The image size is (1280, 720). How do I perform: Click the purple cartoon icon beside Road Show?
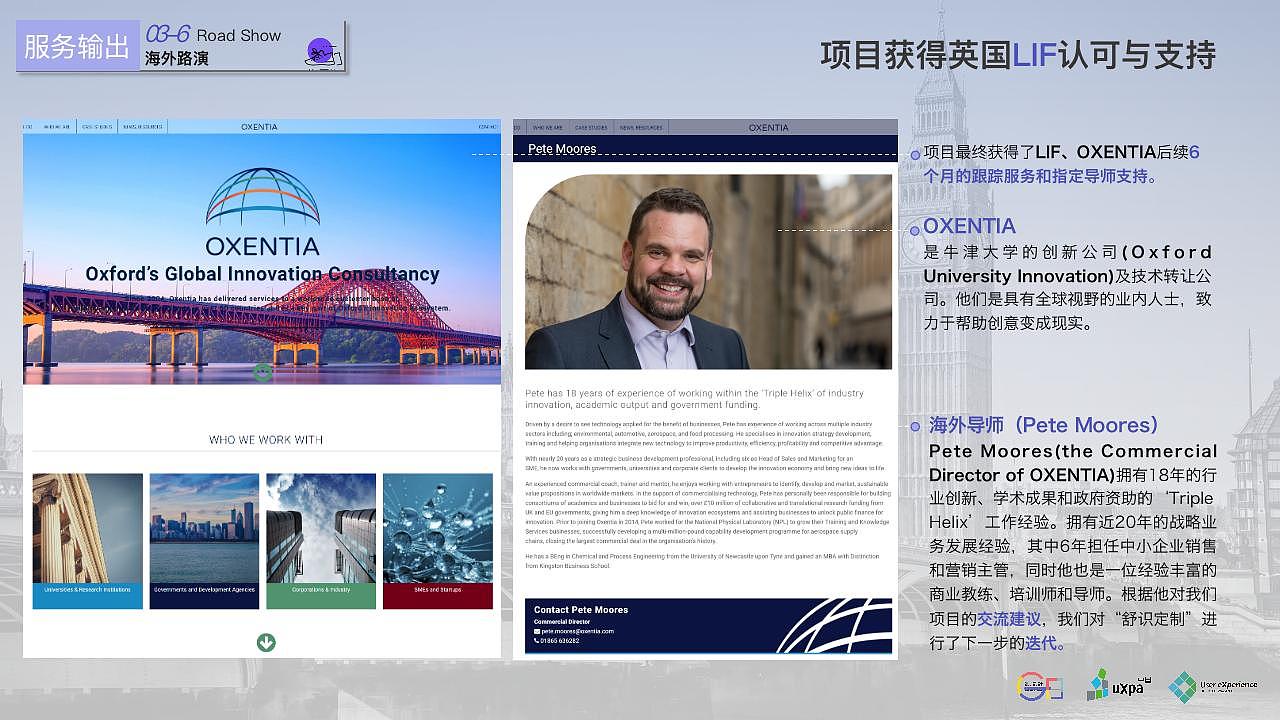tap(322, 52)
